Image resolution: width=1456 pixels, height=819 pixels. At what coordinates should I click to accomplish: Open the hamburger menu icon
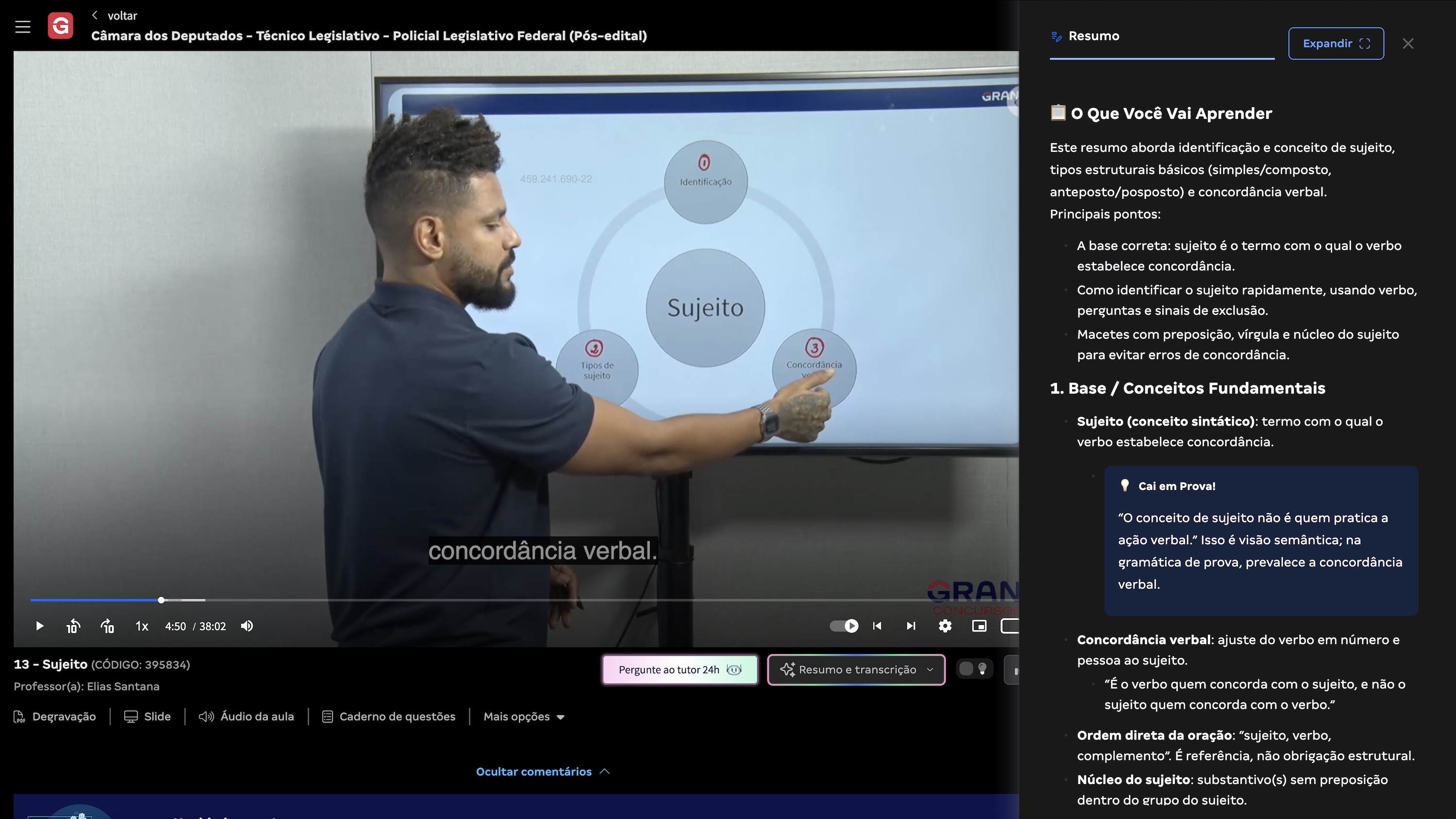click(23, 26)
